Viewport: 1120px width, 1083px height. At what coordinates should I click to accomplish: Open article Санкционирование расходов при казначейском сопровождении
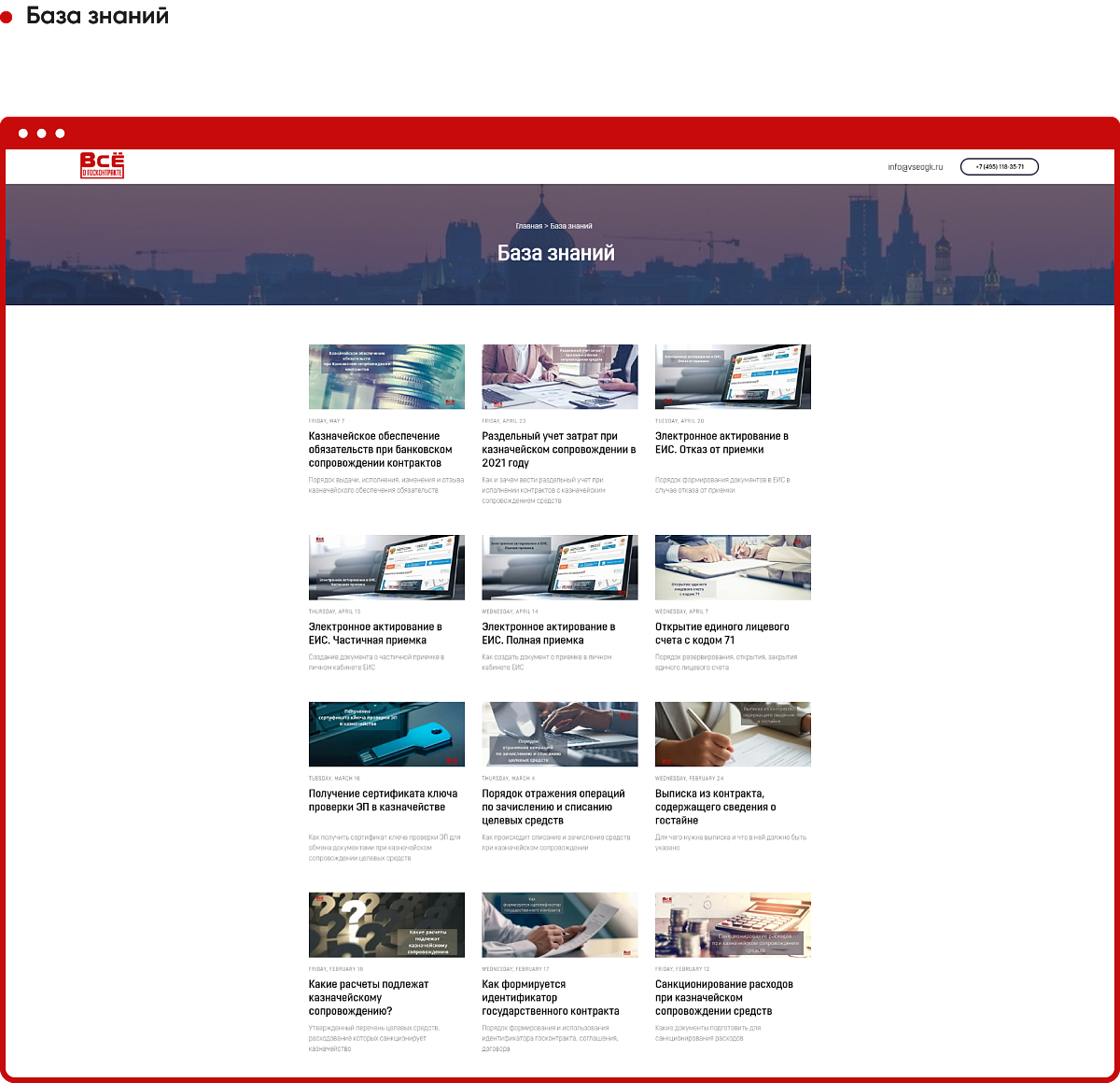(723, 997)
